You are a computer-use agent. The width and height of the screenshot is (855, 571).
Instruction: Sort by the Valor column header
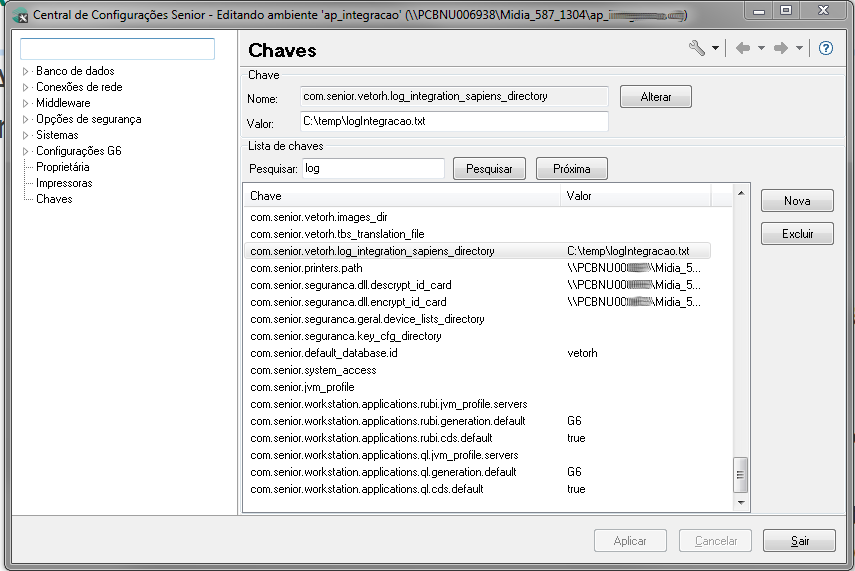635,196
